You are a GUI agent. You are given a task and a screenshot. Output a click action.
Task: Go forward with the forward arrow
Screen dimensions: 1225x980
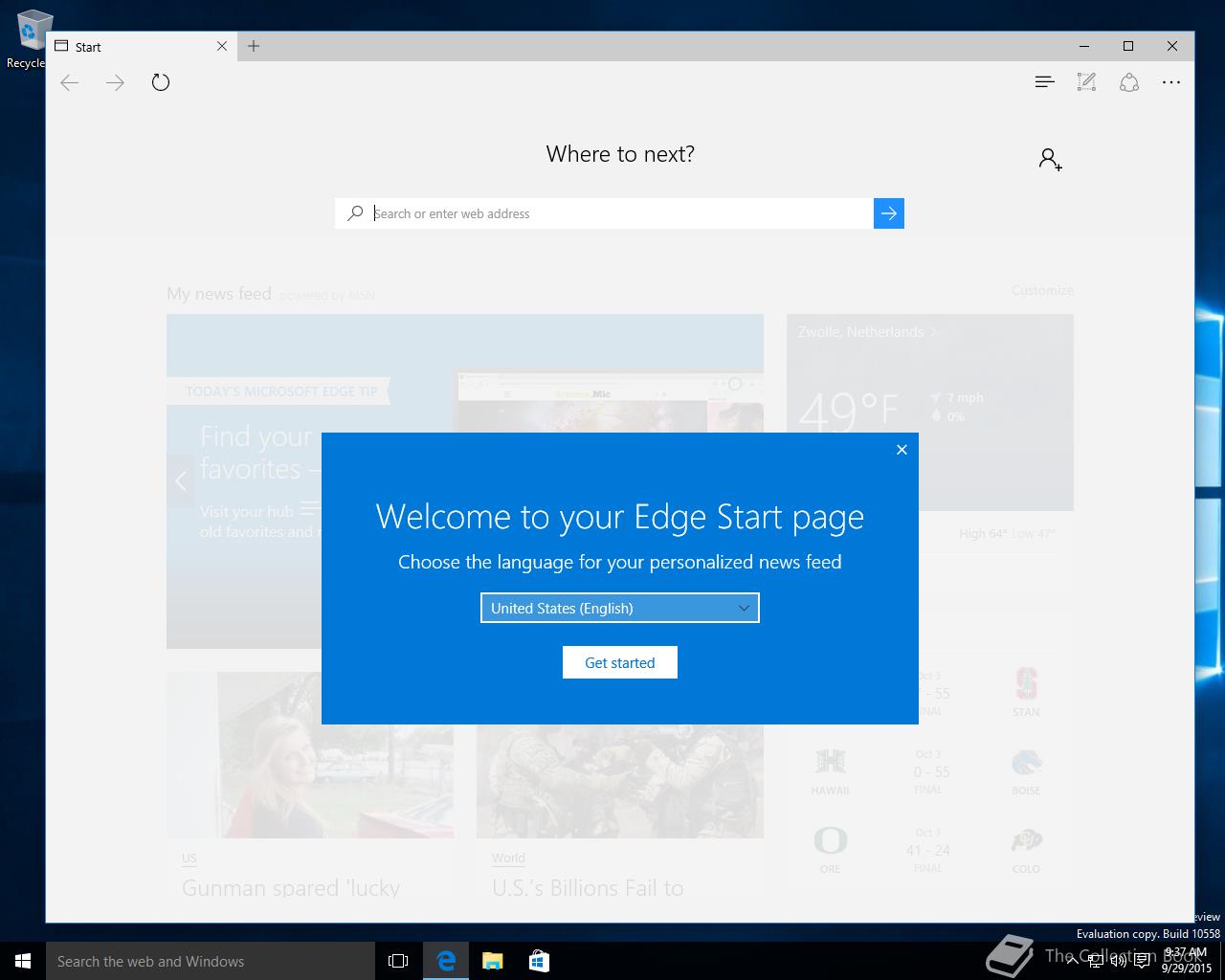pyautogui.click(x=115, y=83)
